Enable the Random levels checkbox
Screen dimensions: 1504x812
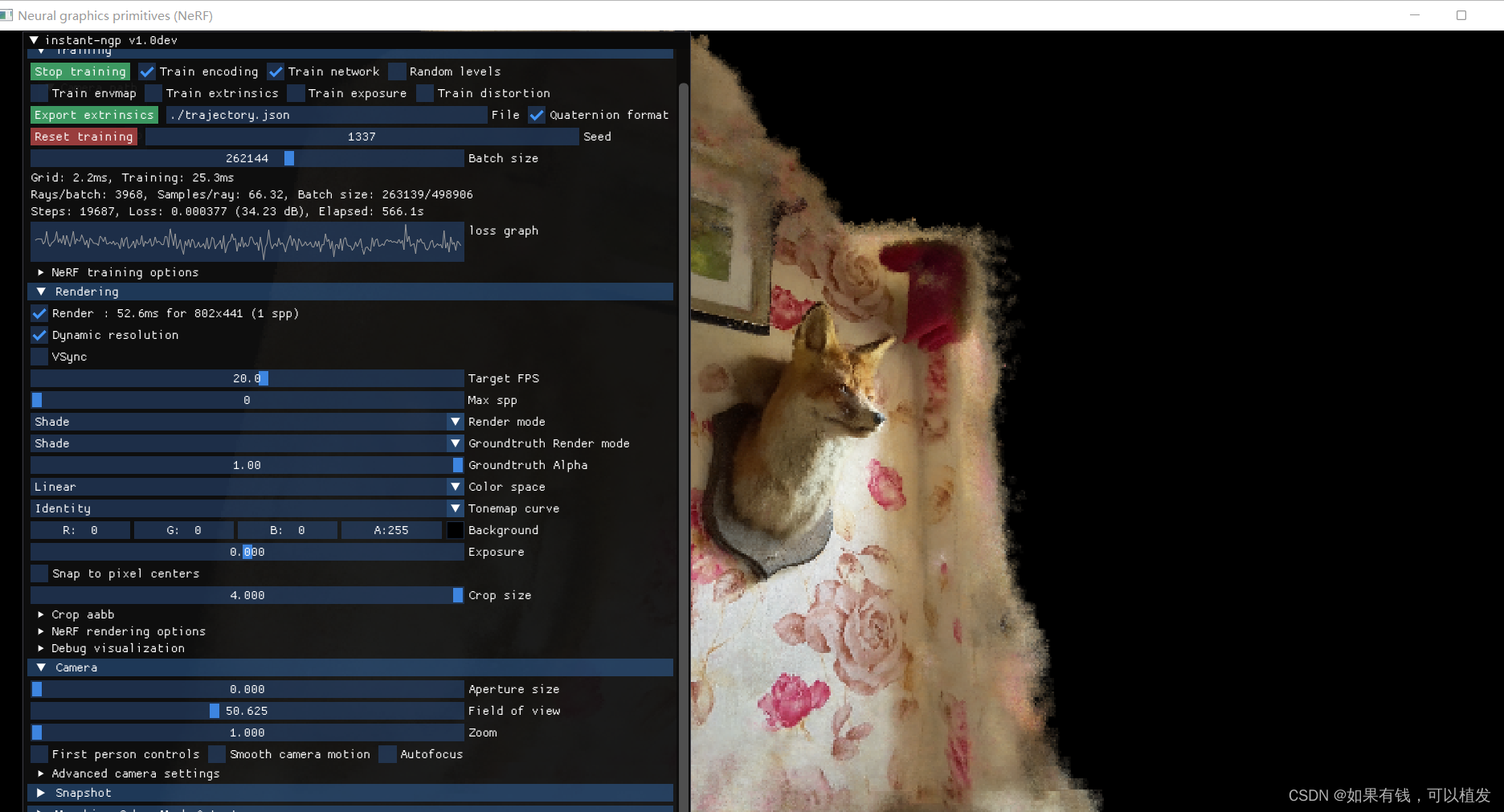[397, 71]
